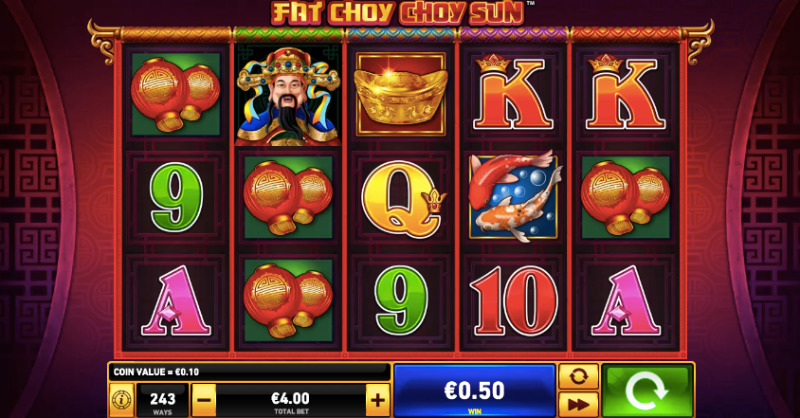
Task: Click the pink A in fifth reel
Action: 626,301
